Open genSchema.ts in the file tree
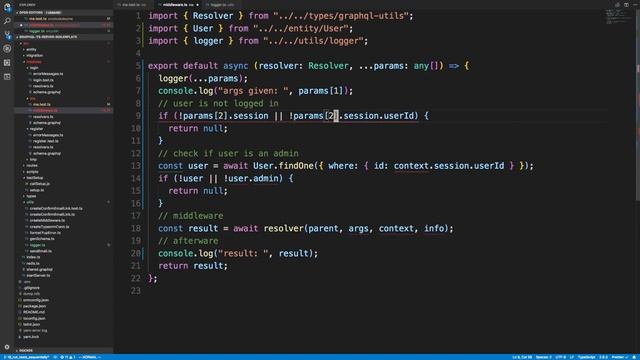640x360 pixels. [42, 239]
